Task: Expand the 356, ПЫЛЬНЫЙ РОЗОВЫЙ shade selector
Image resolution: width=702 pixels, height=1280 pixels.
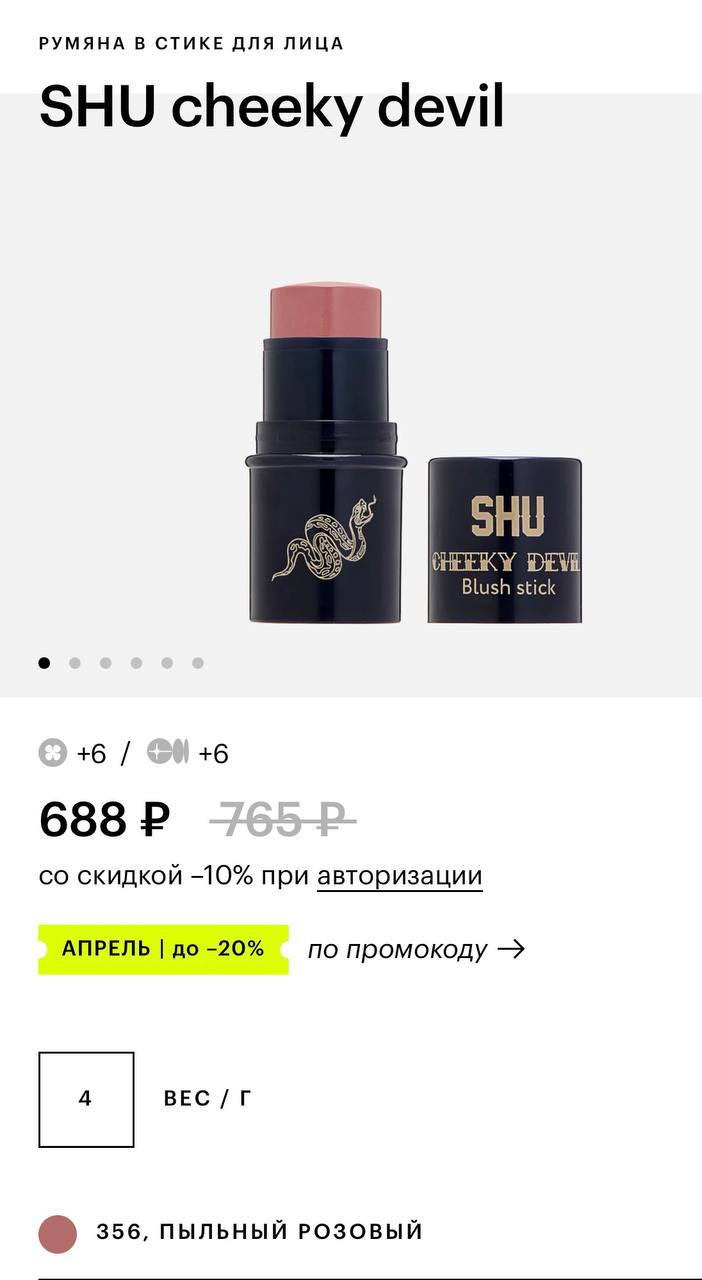Action: point(351,1232)
